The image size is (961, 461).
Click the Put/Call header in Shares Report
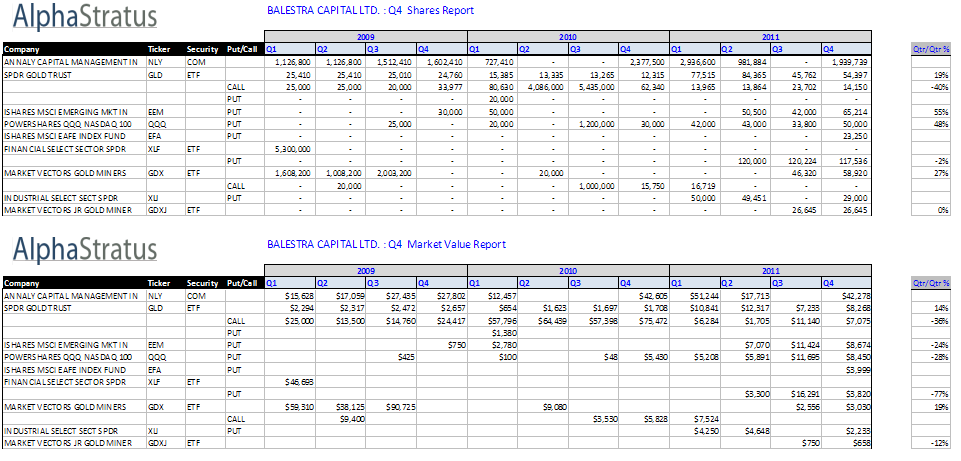coord(245,50)
